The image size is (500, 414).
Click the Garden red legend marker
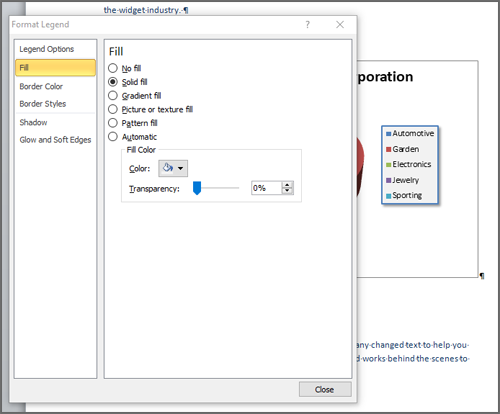388,149
